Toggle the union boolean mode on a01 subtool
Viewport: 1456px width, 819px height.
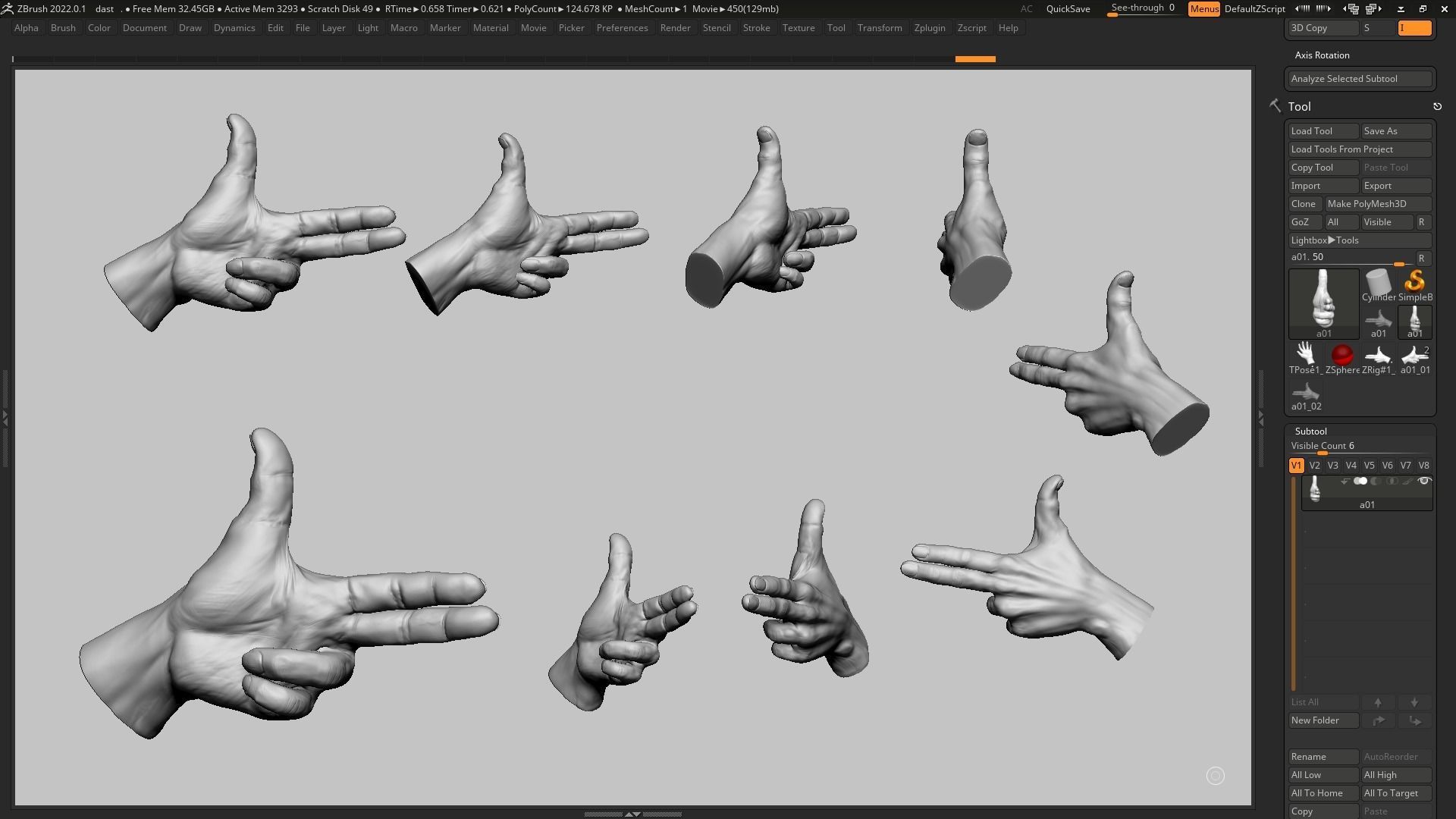click(1360, 482)
